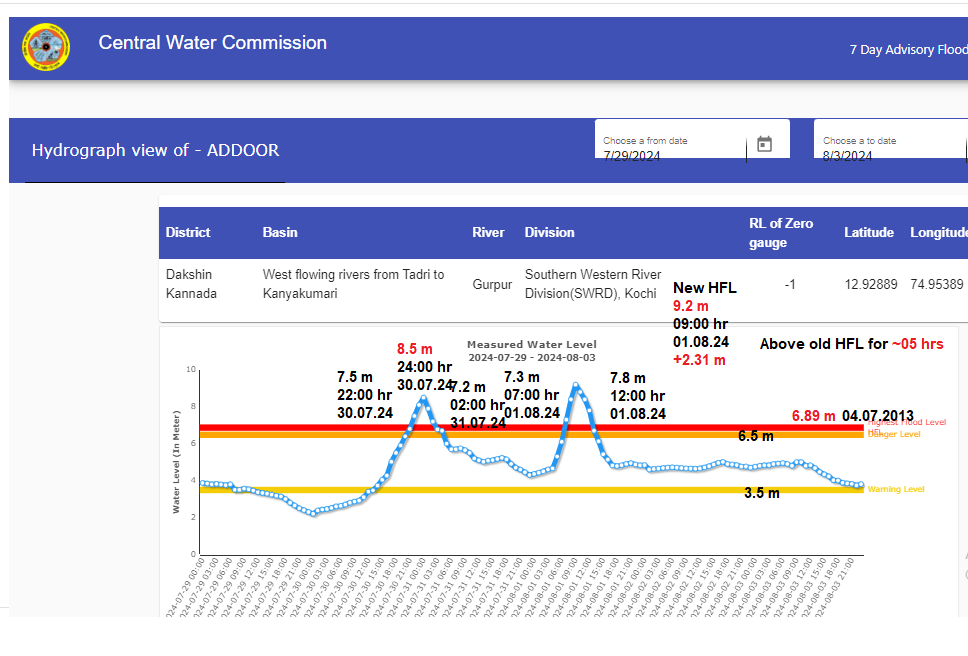Click the Basin column header

point(280,233)
